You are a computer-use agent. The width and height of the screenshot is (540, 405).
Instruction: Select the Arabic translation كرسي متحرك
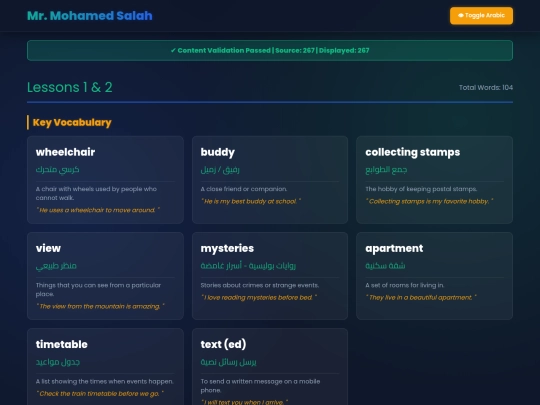tap(58, 169)
